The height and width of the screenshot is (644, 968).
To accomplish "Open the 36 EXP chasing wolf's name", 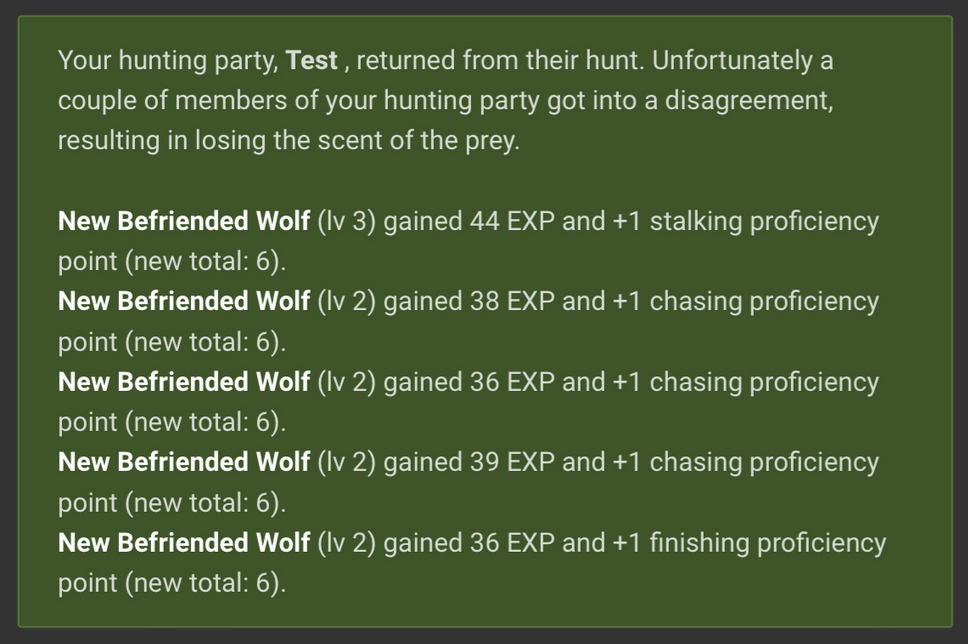I will 184,382.
